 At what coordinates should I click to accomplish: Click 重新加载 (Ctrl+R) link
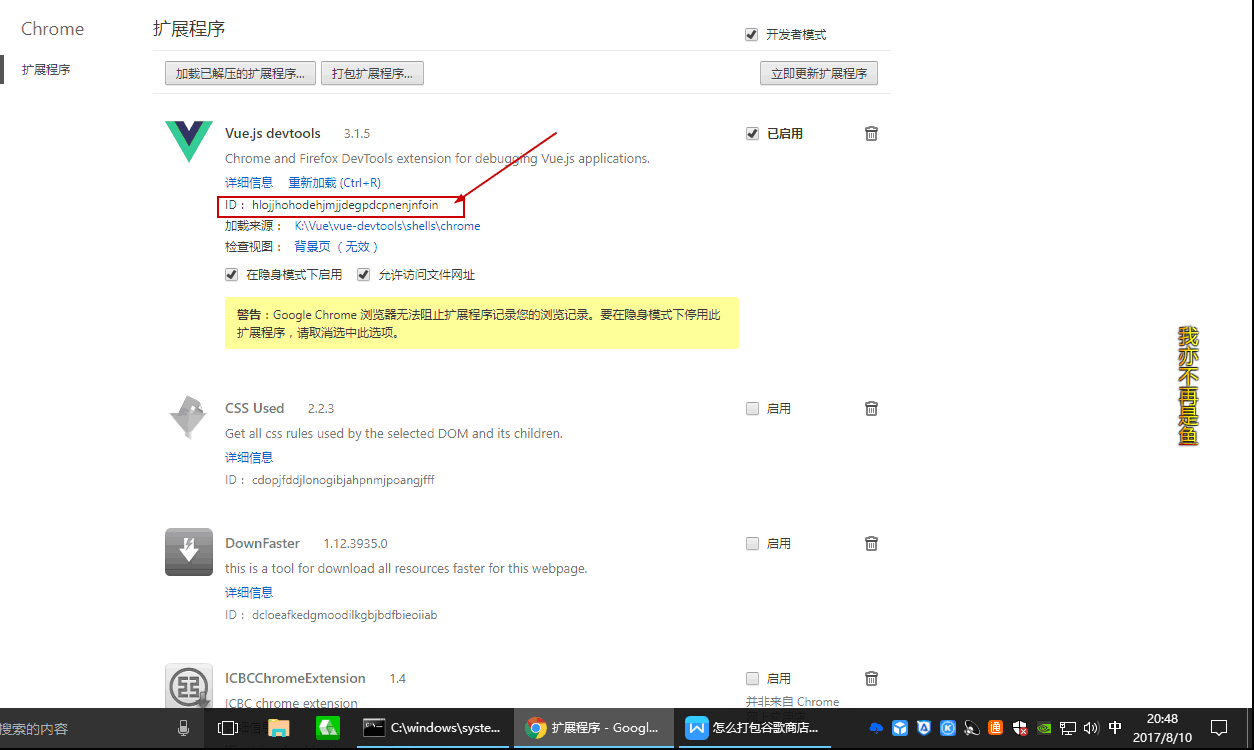click(x=335, y=183)
